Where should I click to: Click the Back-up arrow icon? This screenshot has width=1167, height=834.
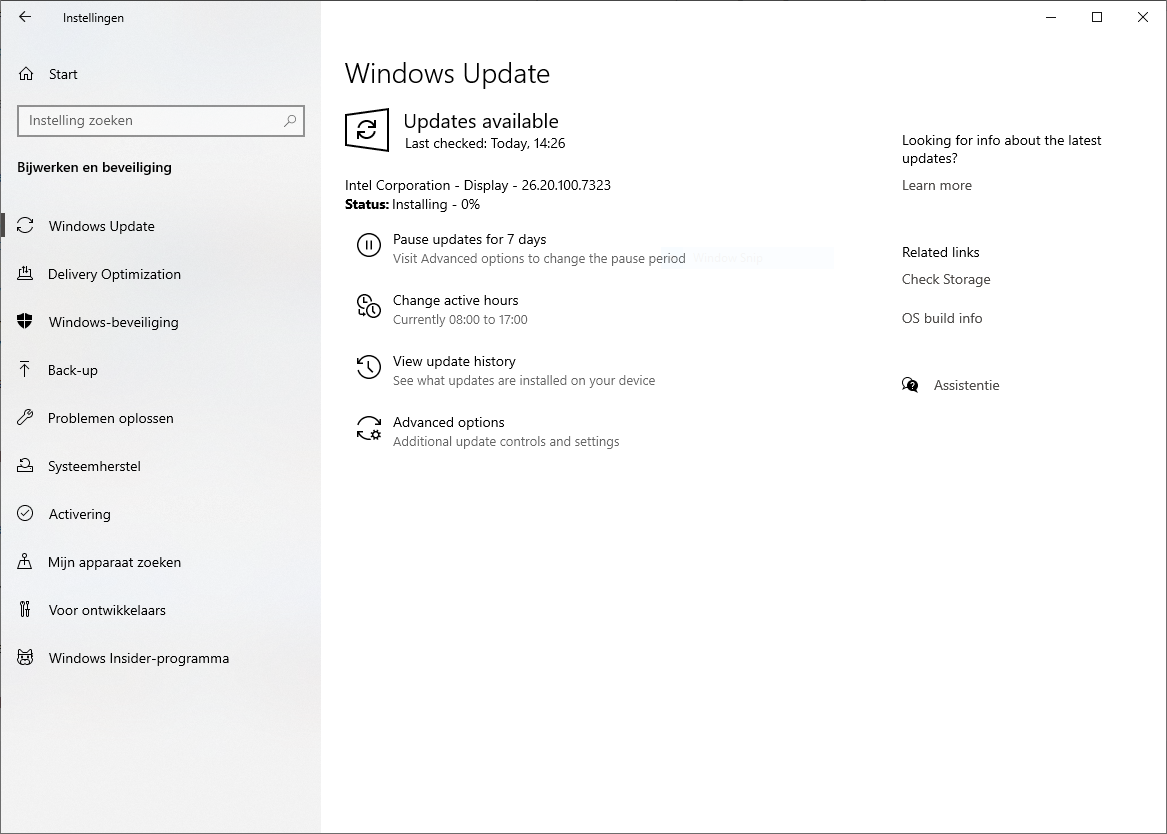pyautogui.click(x=25, y=370)
